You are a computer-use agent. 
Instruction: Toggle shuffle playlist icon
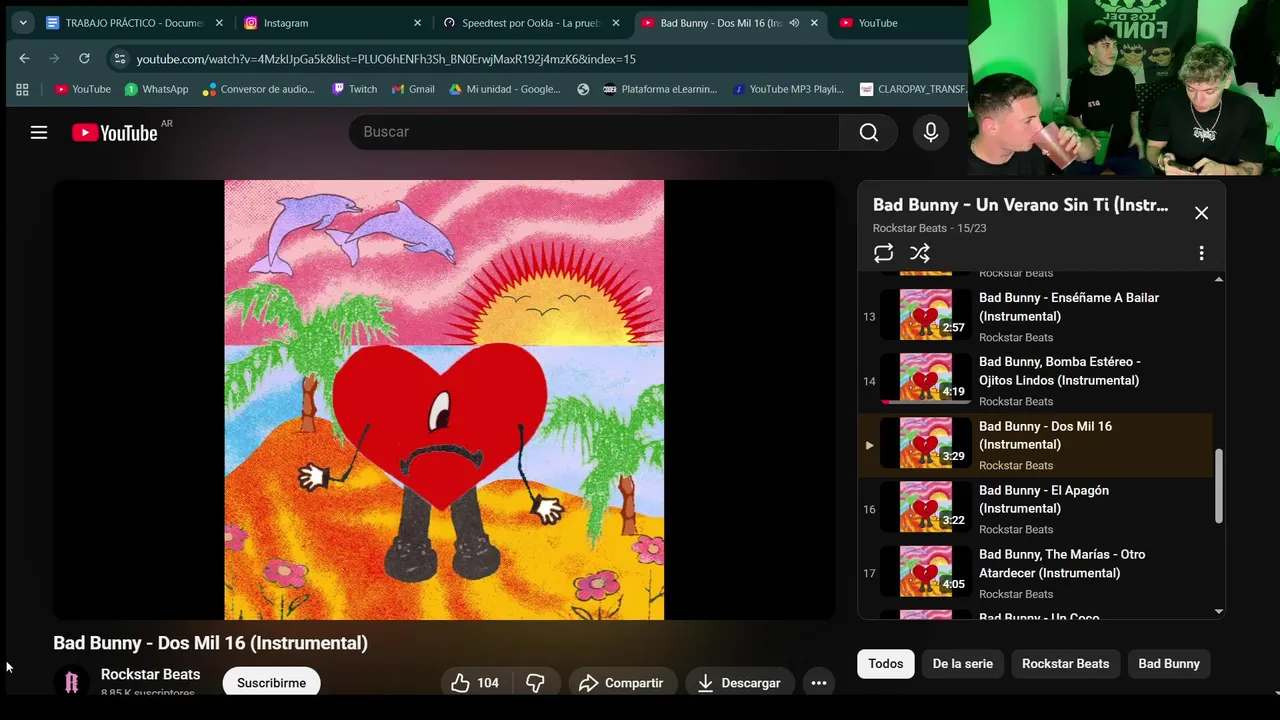[920, 253]
